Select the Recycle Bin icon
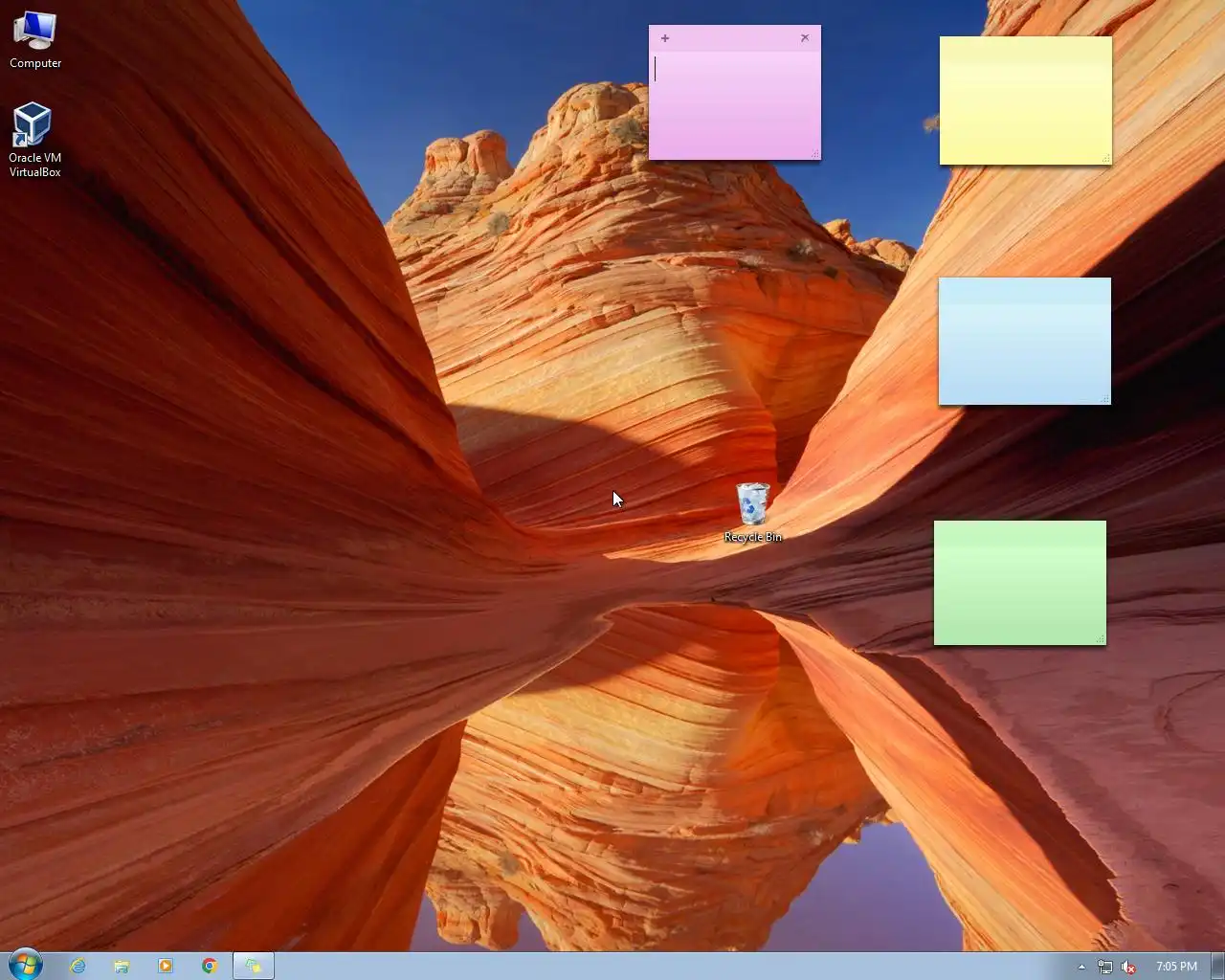This screenshot has width=1225, height=980. point(753,512)
